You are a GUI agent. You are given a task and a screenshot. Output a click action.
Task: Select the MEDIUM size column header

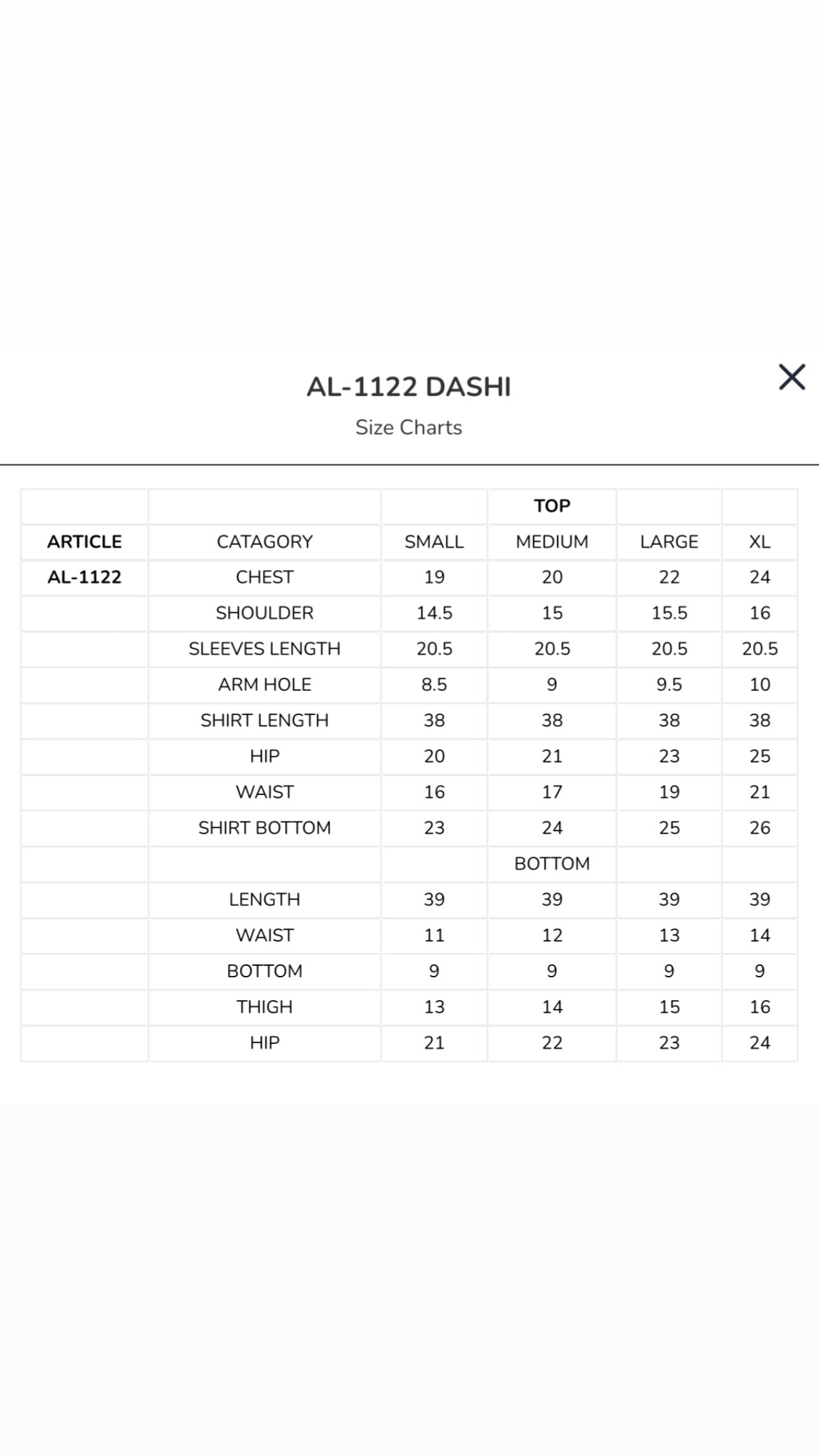(x=552, y=542)
